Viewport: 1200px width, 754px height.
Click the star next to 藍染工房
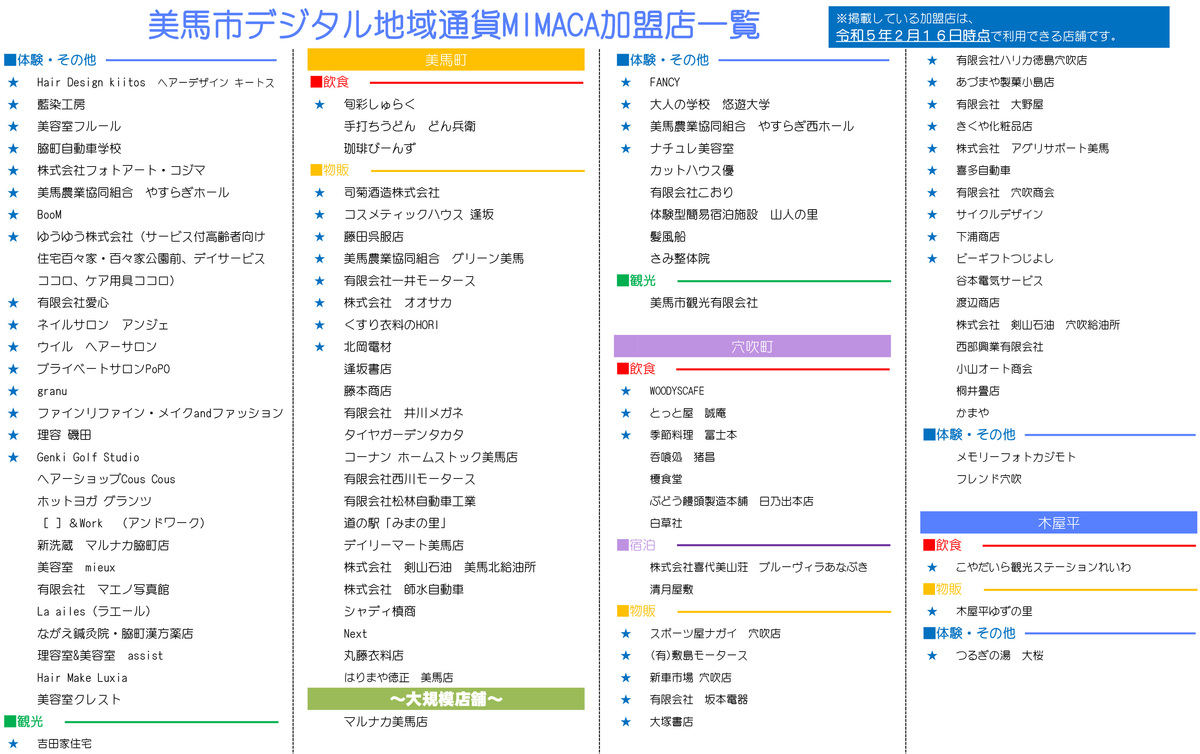(x=13, y=104)
